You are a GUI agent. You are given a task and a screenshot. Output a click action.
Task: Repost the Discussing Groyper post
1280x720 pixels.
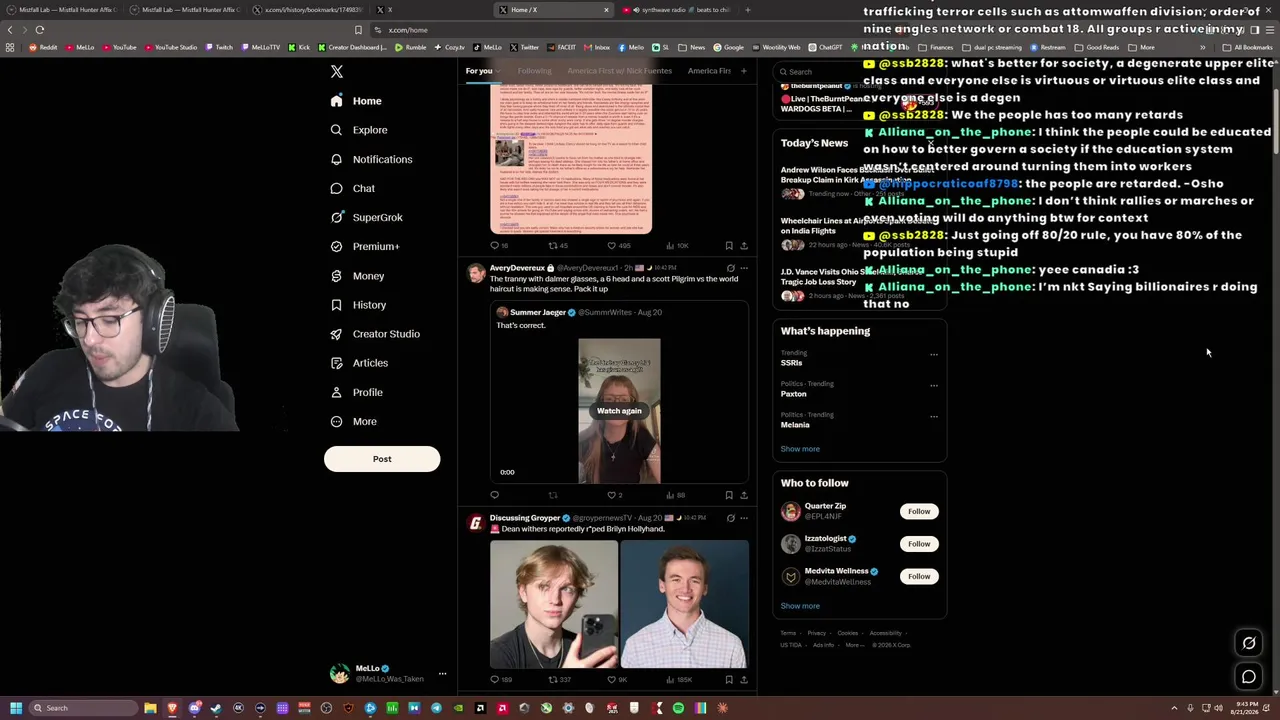click(x=559, y=680)
